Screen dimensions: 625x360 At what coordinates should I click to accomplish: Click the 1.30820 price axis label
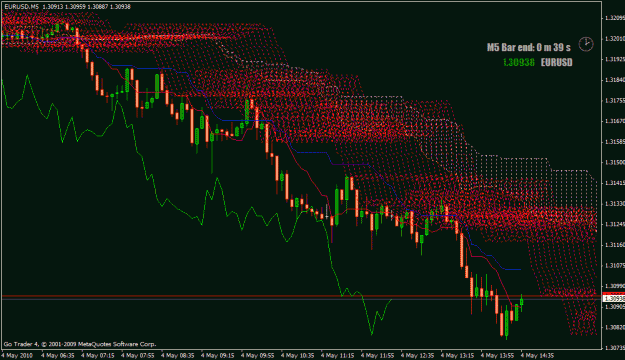point(615,327)
